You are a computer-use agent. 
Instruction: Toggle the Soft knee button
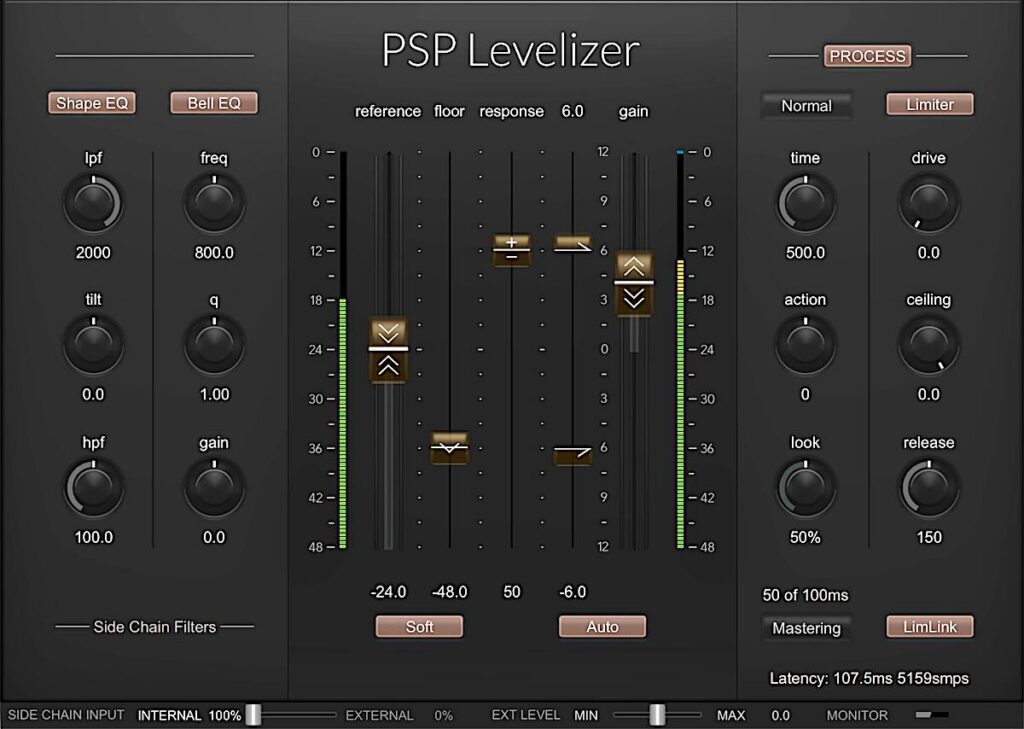[419, 626]
